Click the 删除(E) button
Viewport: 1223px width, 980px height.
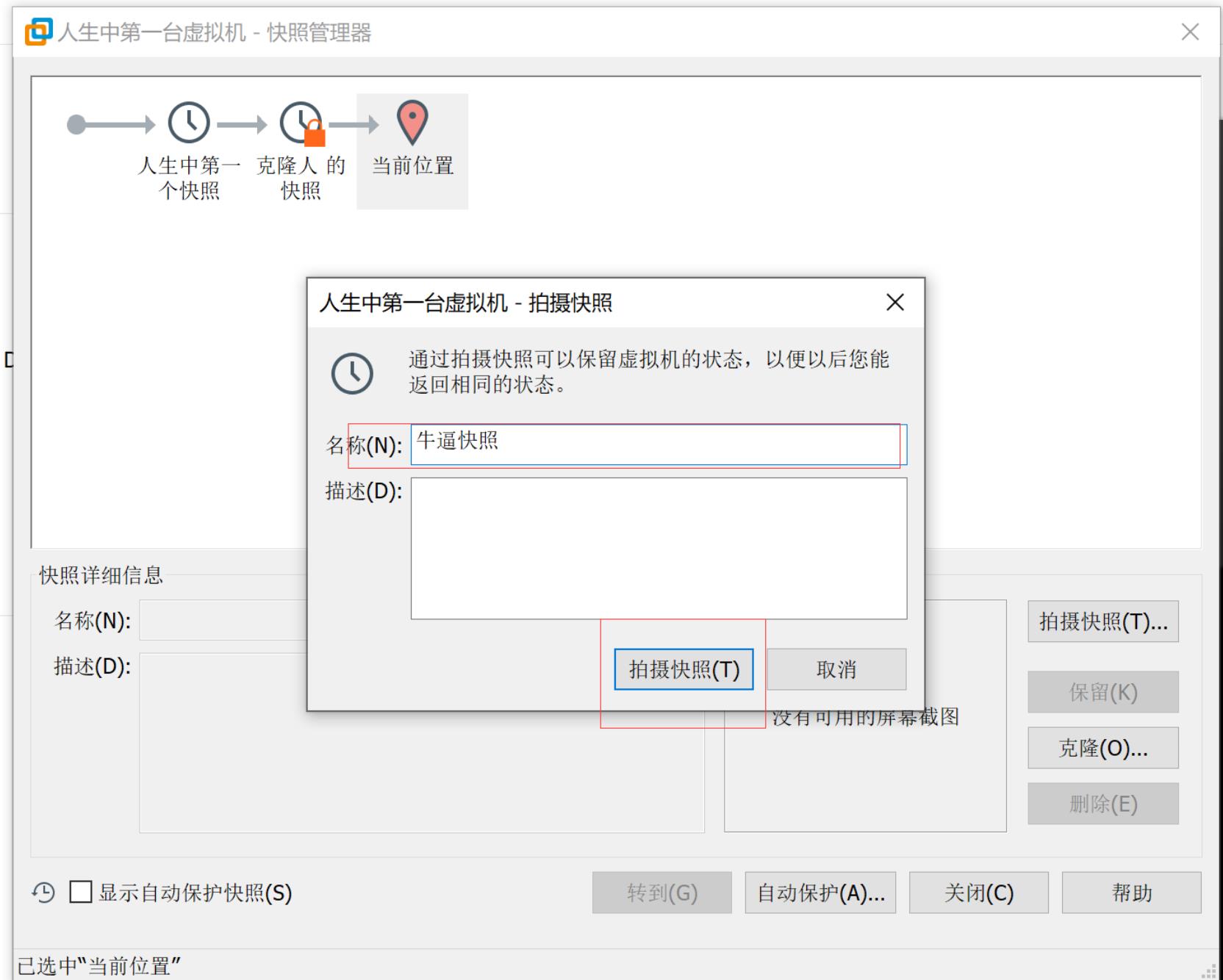pyautogui.click(x=1103, y=804)
